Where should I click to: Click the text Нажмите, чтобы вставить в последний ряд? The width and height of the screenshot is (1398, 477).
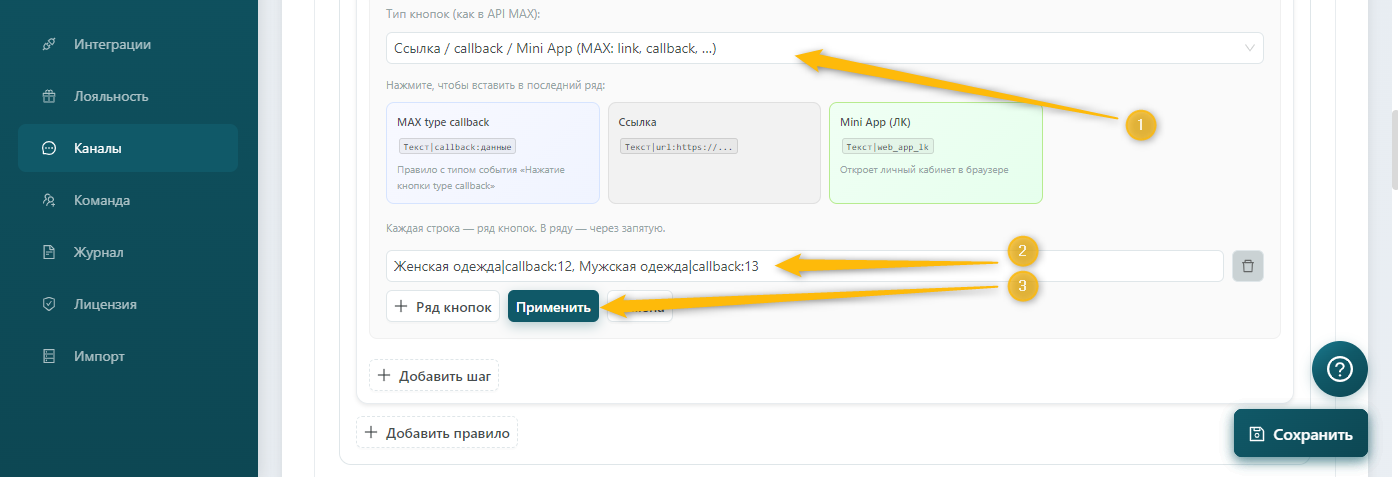[x=495, y=85]
